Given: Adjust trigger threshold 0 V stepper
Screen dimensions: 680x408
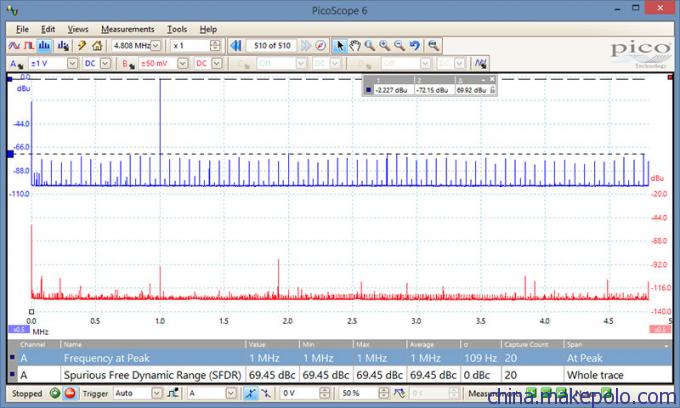Looking at the screenshot, I should [x=324, y=393].
